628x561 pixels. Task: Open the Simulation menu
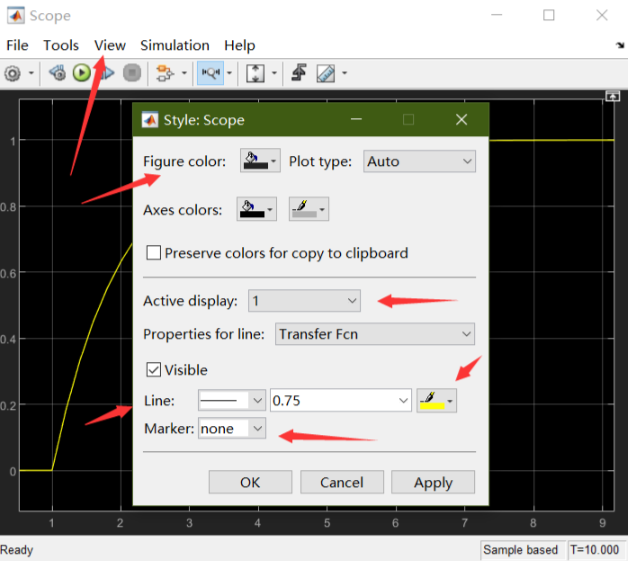[175, 45]
